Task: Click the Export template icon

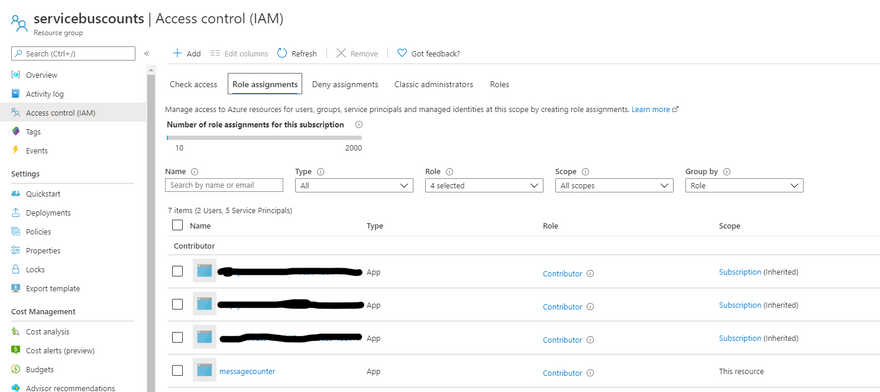Action: tap(16, 289)
